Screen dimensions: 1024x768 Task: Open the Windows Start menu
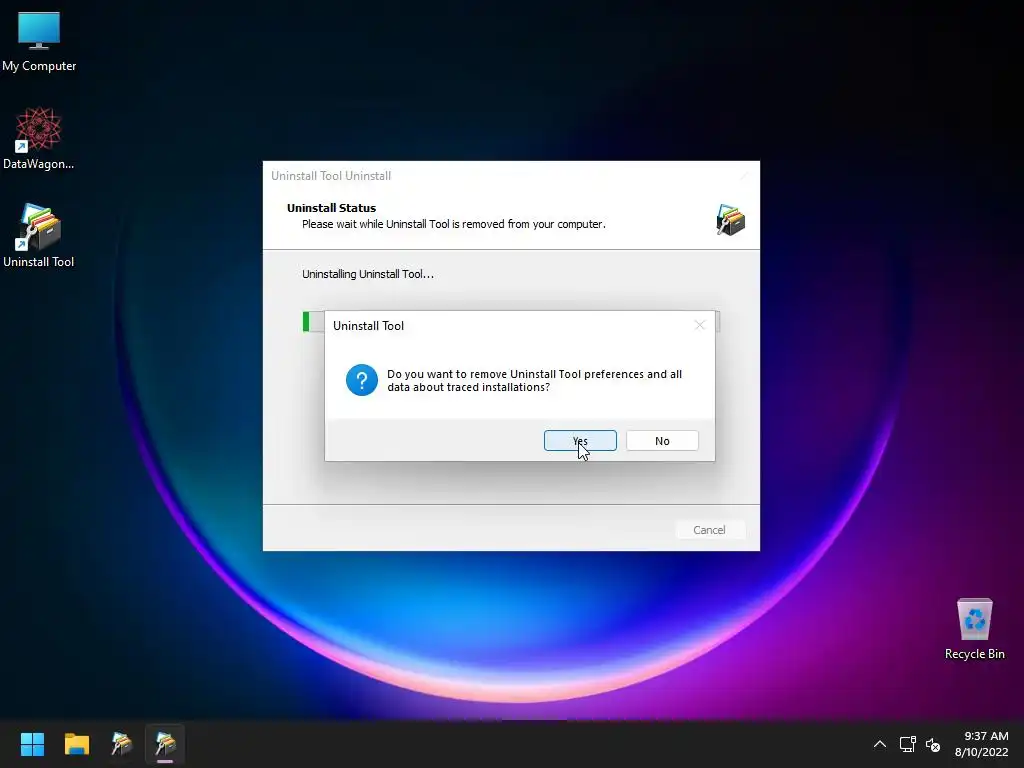click(32, 744)
